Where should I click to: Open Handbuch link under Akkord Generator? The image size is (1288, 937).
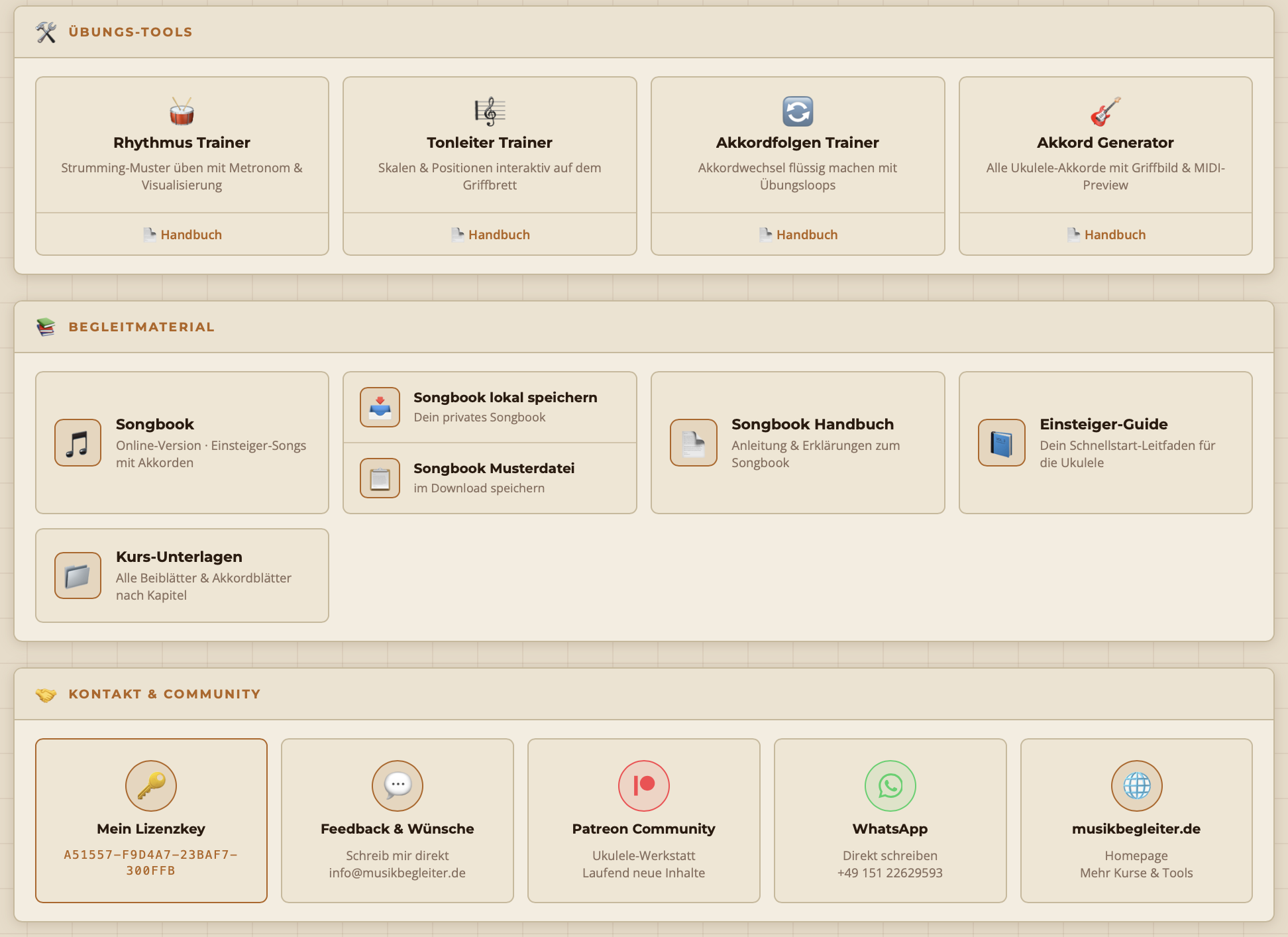1106,235
